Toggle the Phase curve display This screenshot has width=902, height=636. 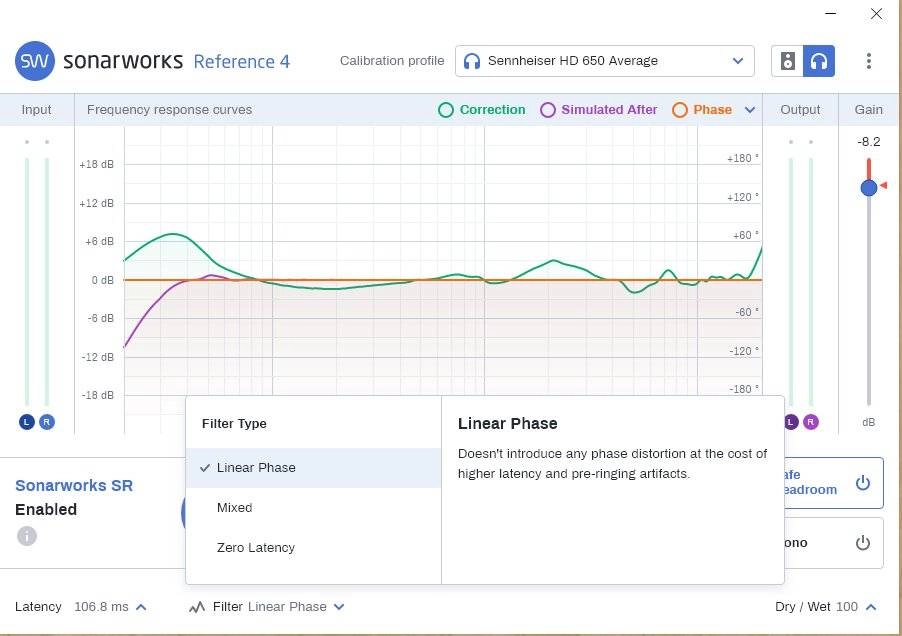(x=702, y=110)
